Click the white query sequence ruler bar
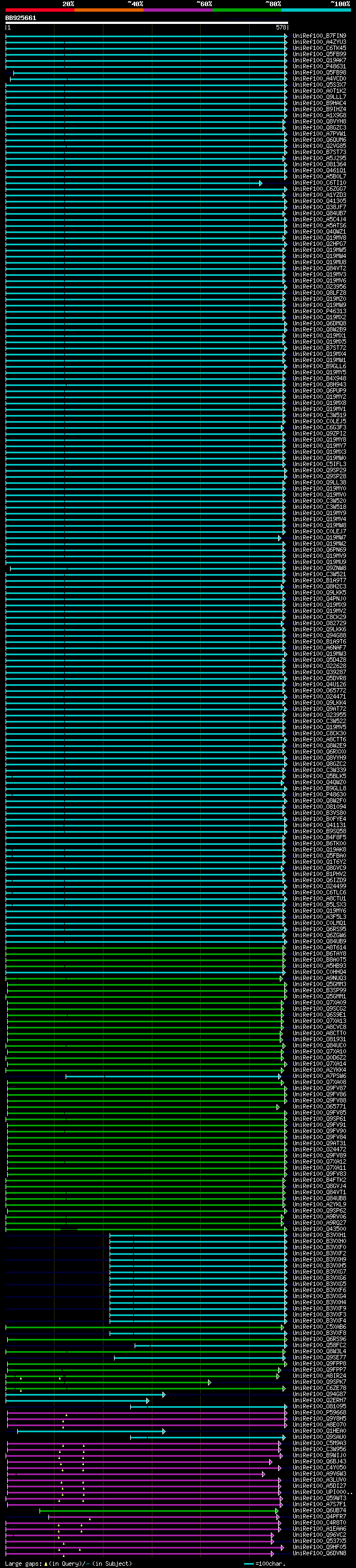356x1568 pixels. point(147,23)
